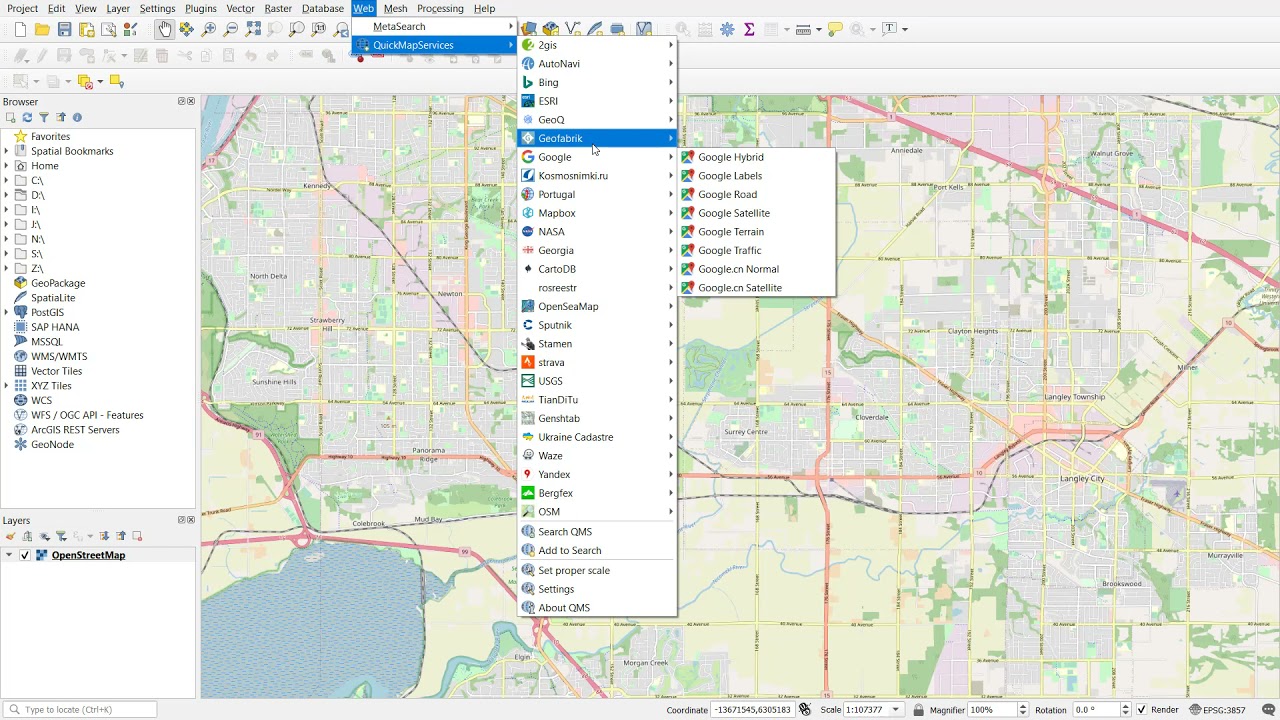Open the Text Annotation dropdown arrow
The height and width of the screenshot is (720, 1280).
906,29
